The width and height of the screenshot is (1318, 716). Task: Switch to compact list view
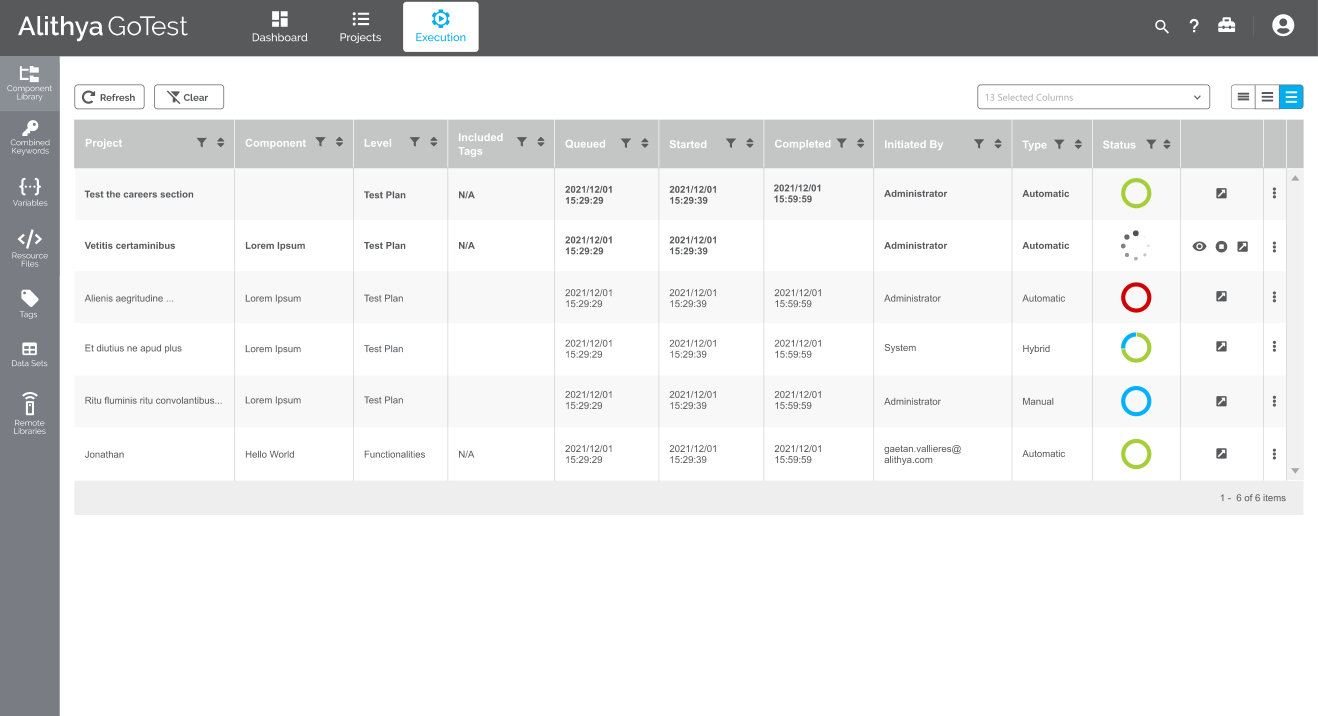tap(1243, 96)
